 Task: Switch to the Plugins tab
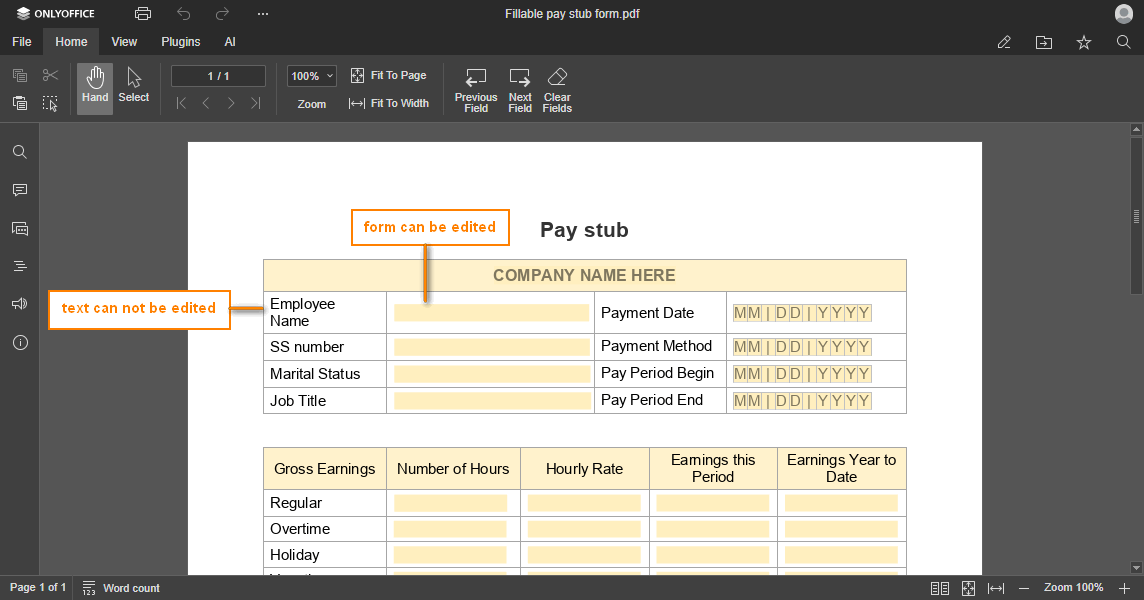click(x=180, y=42)
